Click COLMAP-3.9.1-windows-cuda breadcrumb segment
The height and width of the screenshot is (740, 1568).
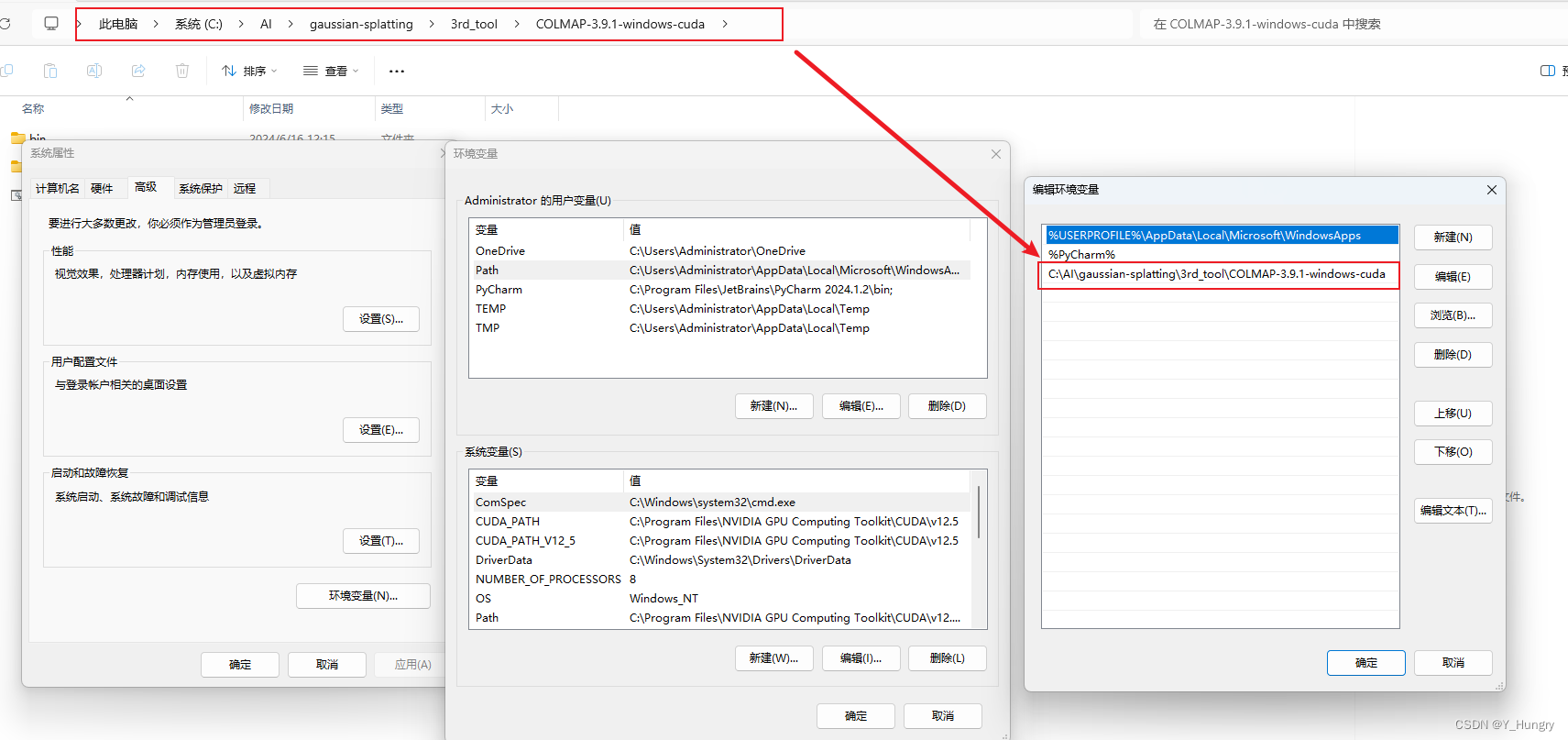coord(620,24)
